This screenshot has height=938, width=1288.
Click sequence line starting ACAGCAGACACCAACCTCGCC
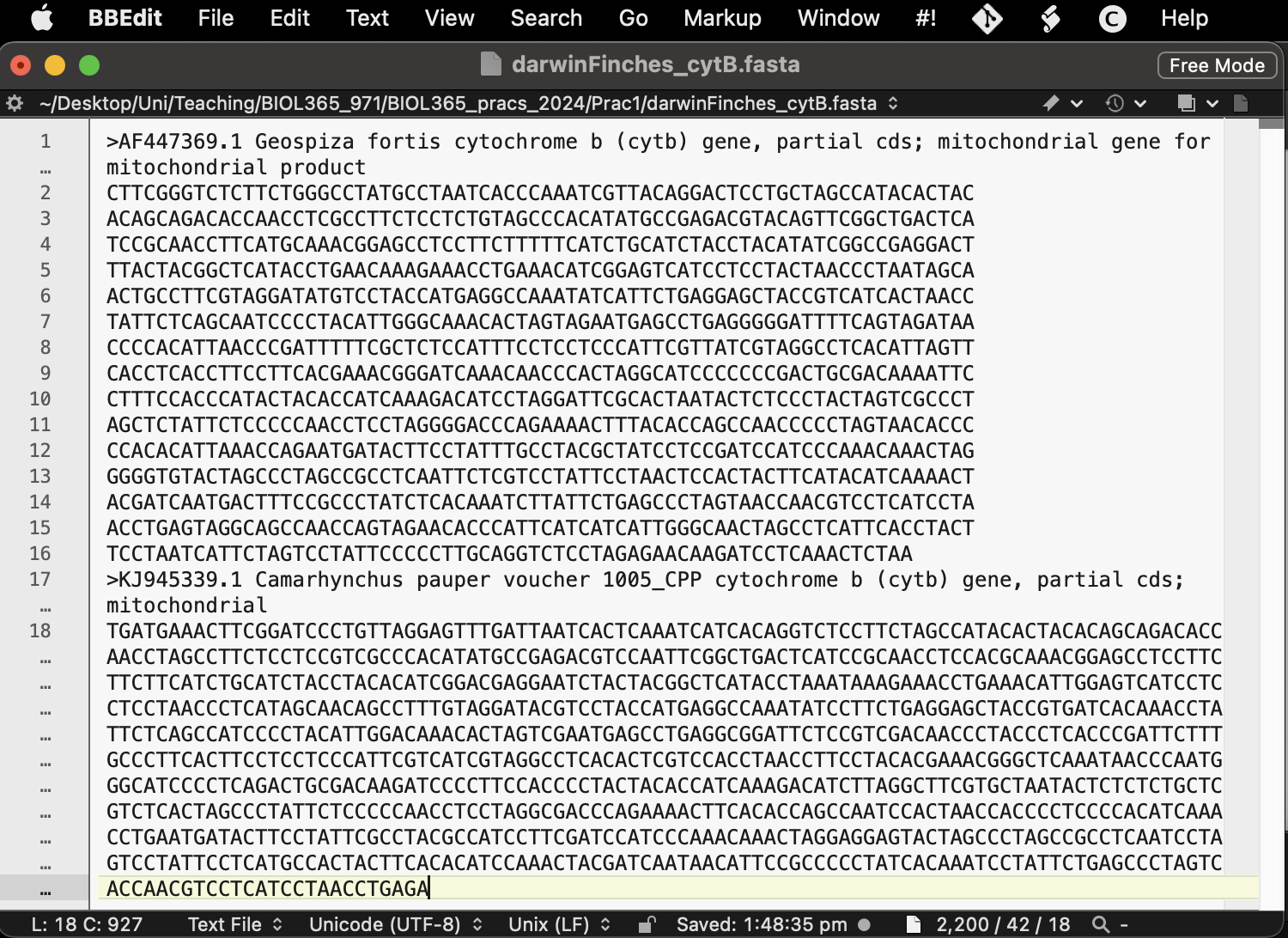(x=540, y=218)
